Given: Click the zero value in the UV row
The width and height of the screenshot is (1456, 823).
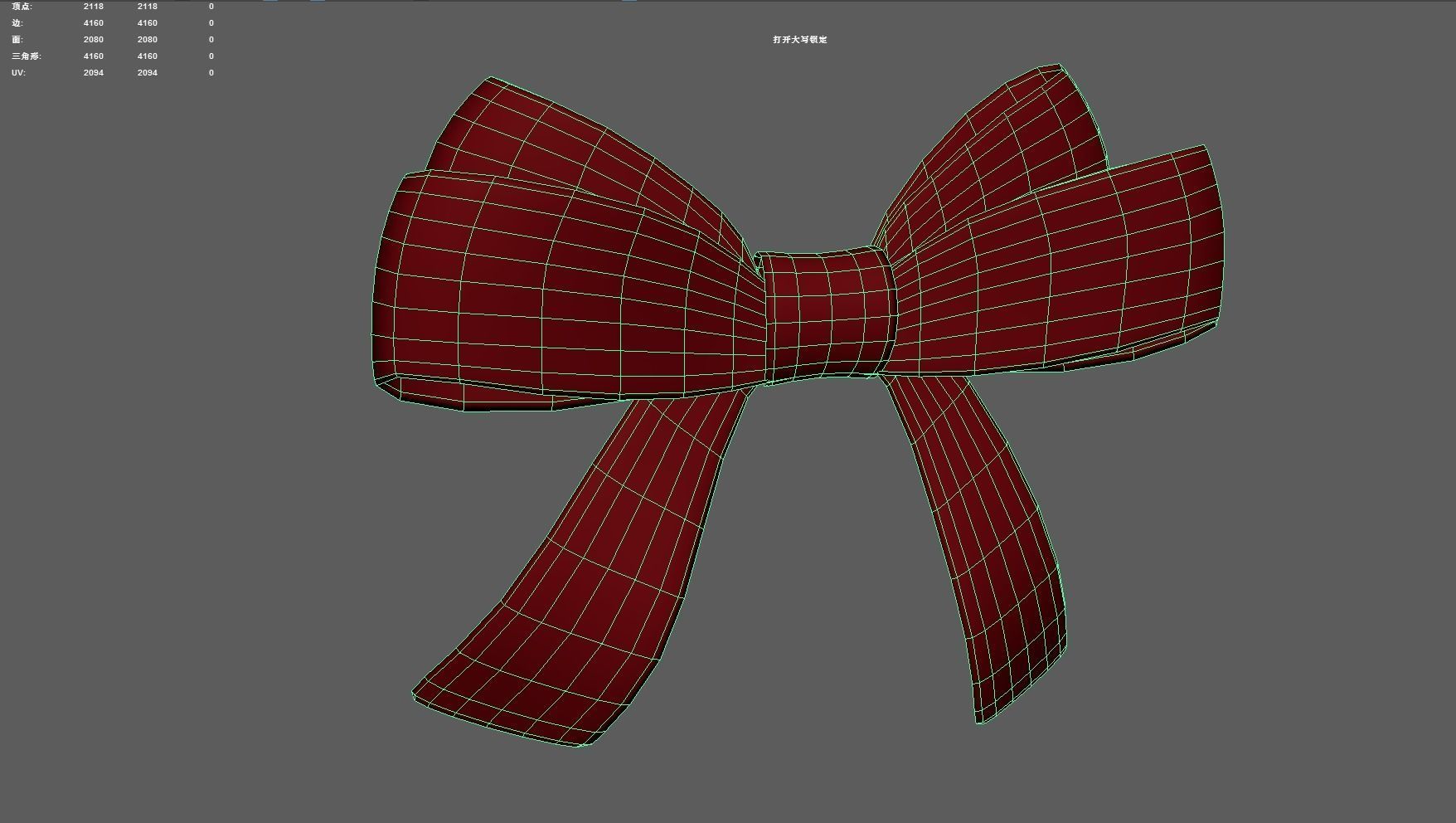Looking at the screenshot, I should [x=211, y=73].
